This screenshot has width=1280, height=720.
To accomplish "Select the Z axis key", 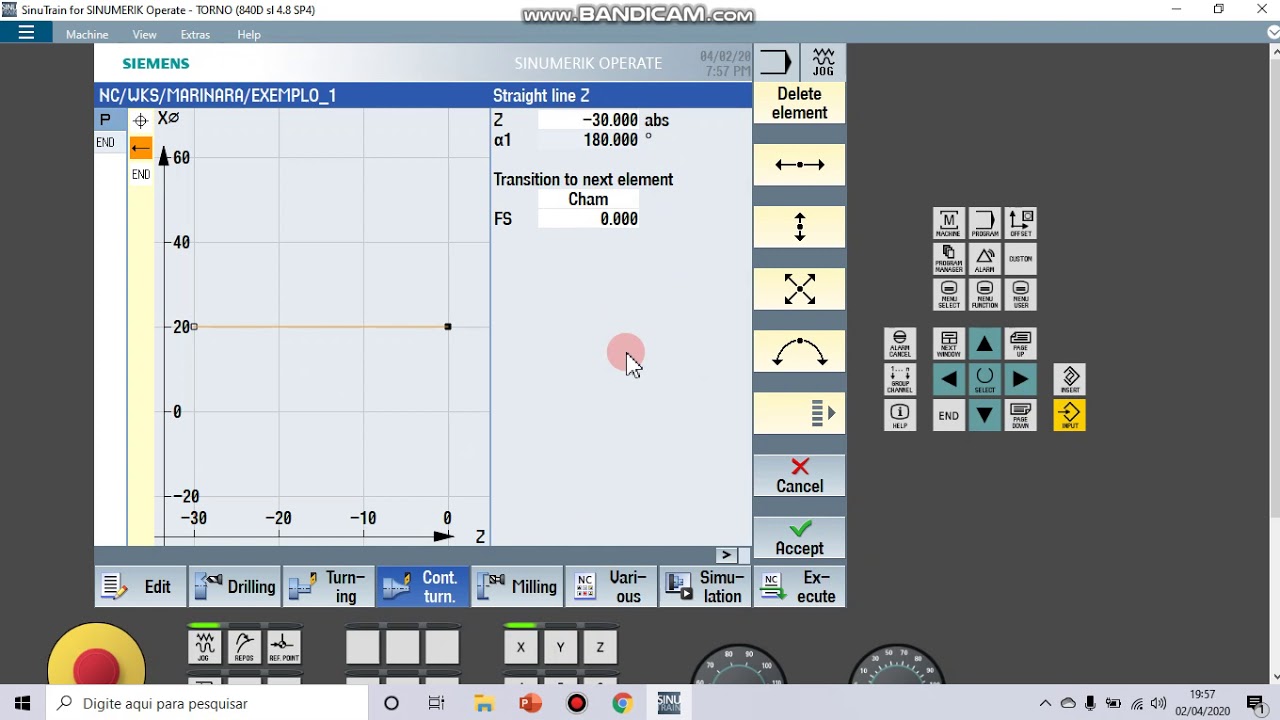I will pyautogui.click(x=600, y=648).
